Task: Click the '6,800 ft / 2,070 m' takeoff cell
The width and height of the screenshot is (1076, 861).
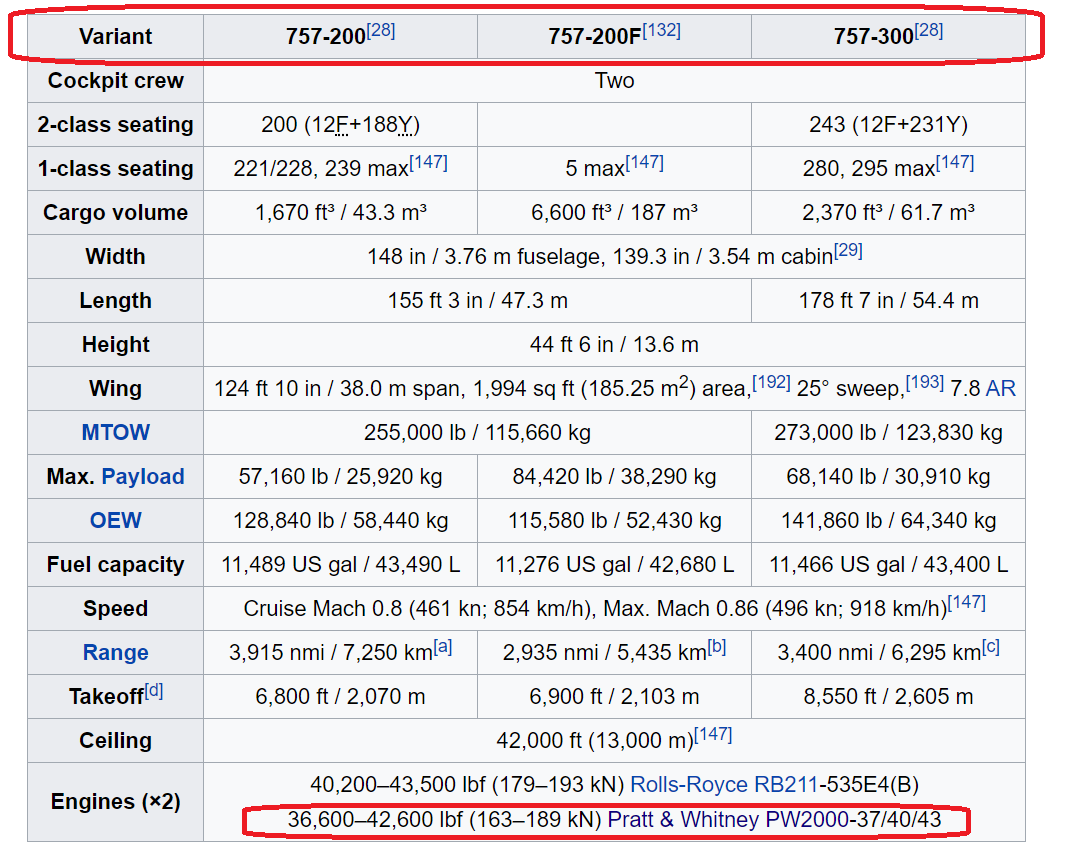Action: pyautogui.click(x=340, y=696)
